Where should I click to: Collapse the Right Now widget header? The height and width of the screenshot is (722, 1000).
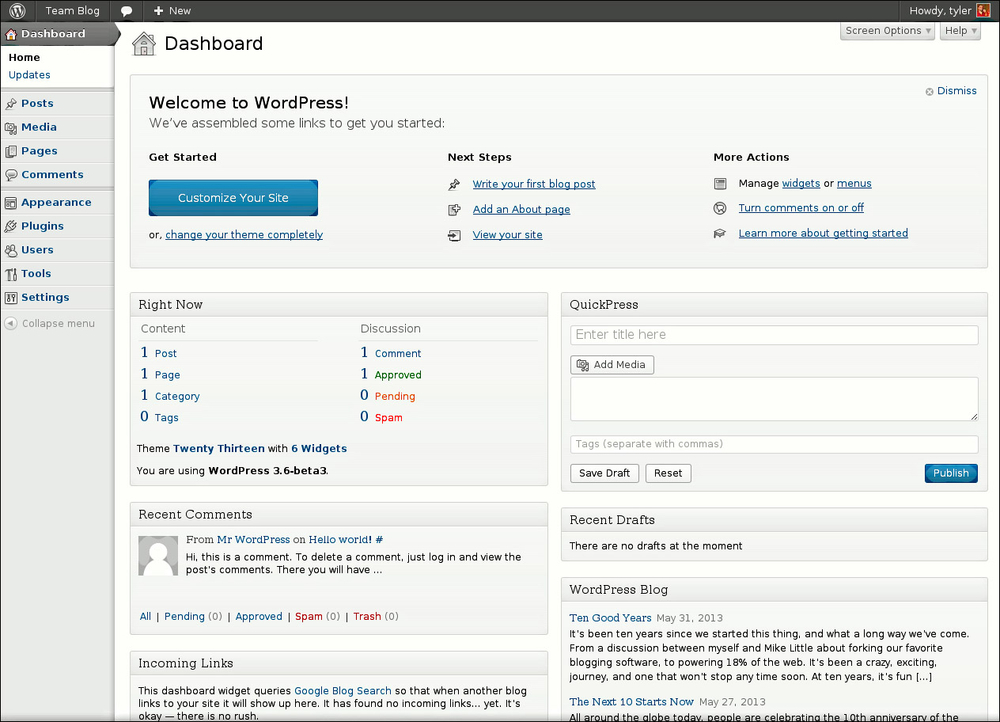339,305
